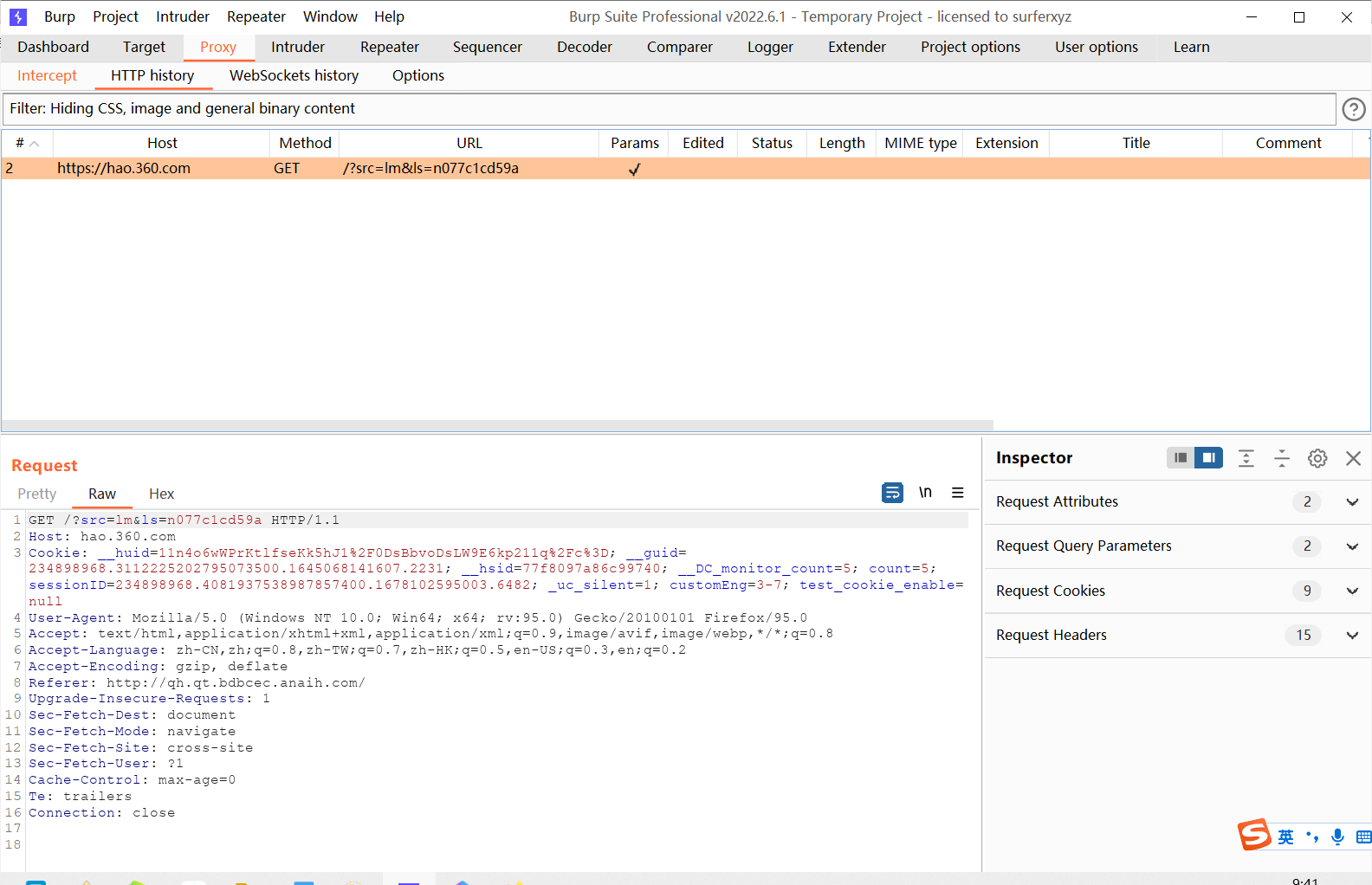Open the Decoder tab
The height and width of the screenshot is (885, 1372).
click(585, 48)
